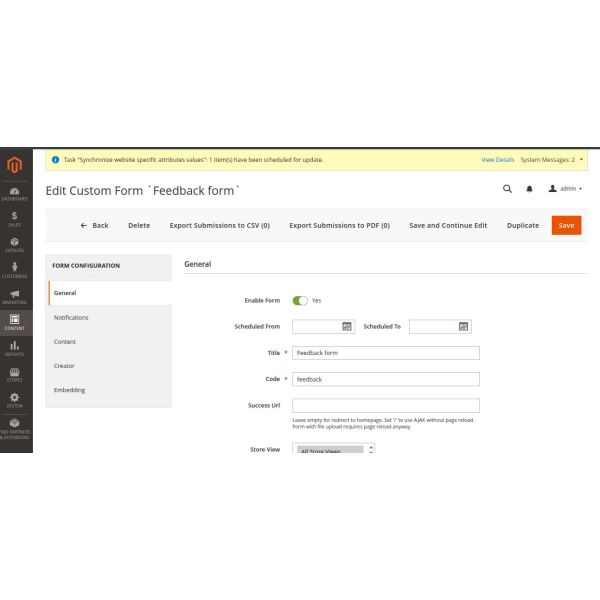Image resolution: width=600 pixels, height=600 pixels.
Task: Open Dashboard in the admin sidebar
Action: coord(15,193)
